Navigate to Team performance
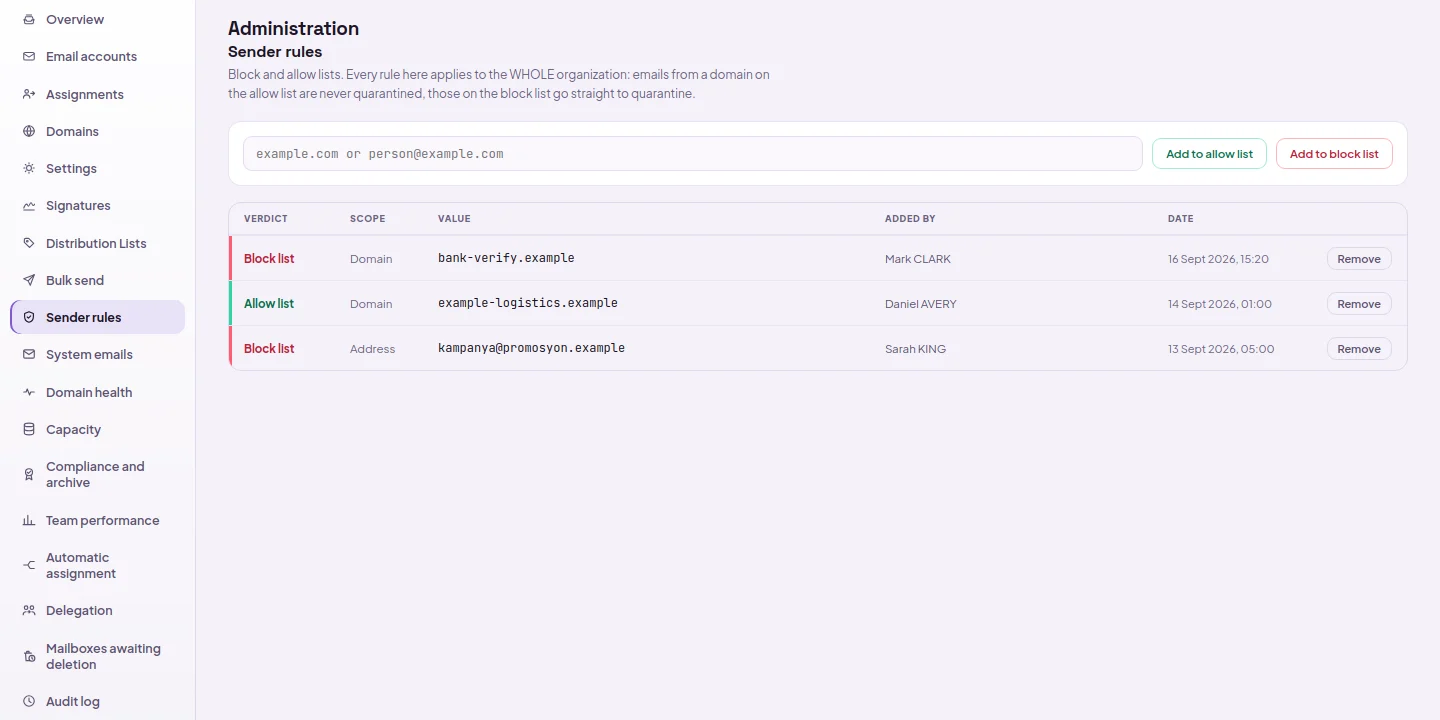This screenshot has height=720, width=1440. point(97,521)
